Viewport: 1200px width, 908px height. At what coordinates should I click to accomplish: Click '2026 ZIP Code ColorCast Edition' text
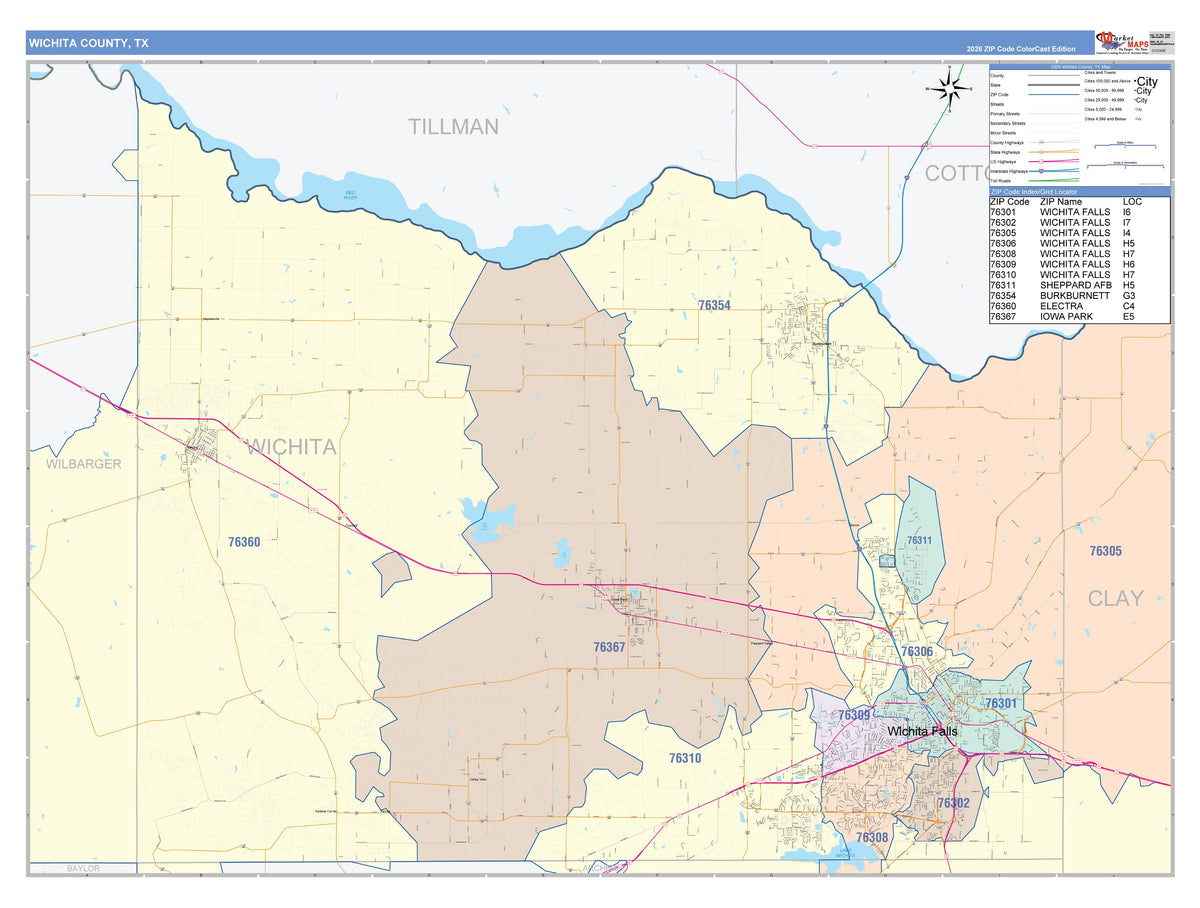click(1021, 49)
